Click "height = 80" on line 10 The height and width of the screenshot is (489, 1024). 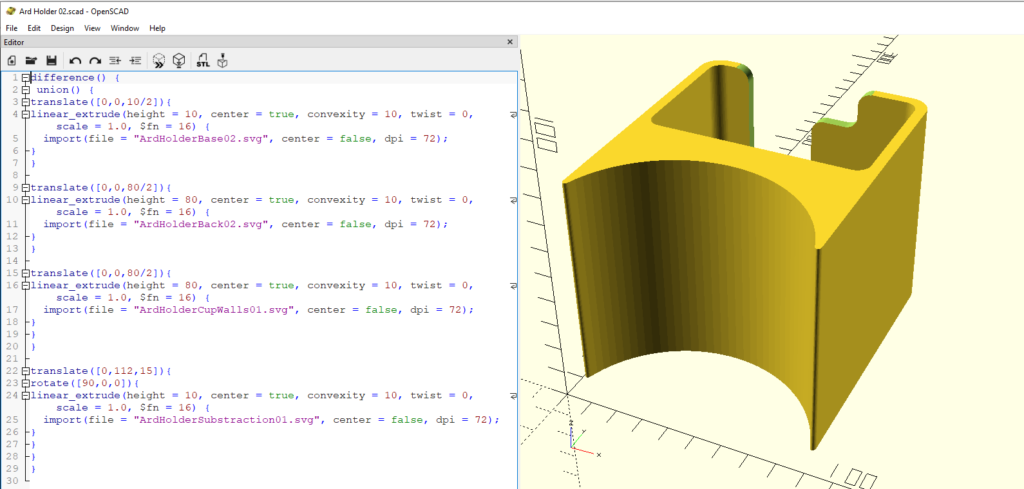click(x=163, y=200)
